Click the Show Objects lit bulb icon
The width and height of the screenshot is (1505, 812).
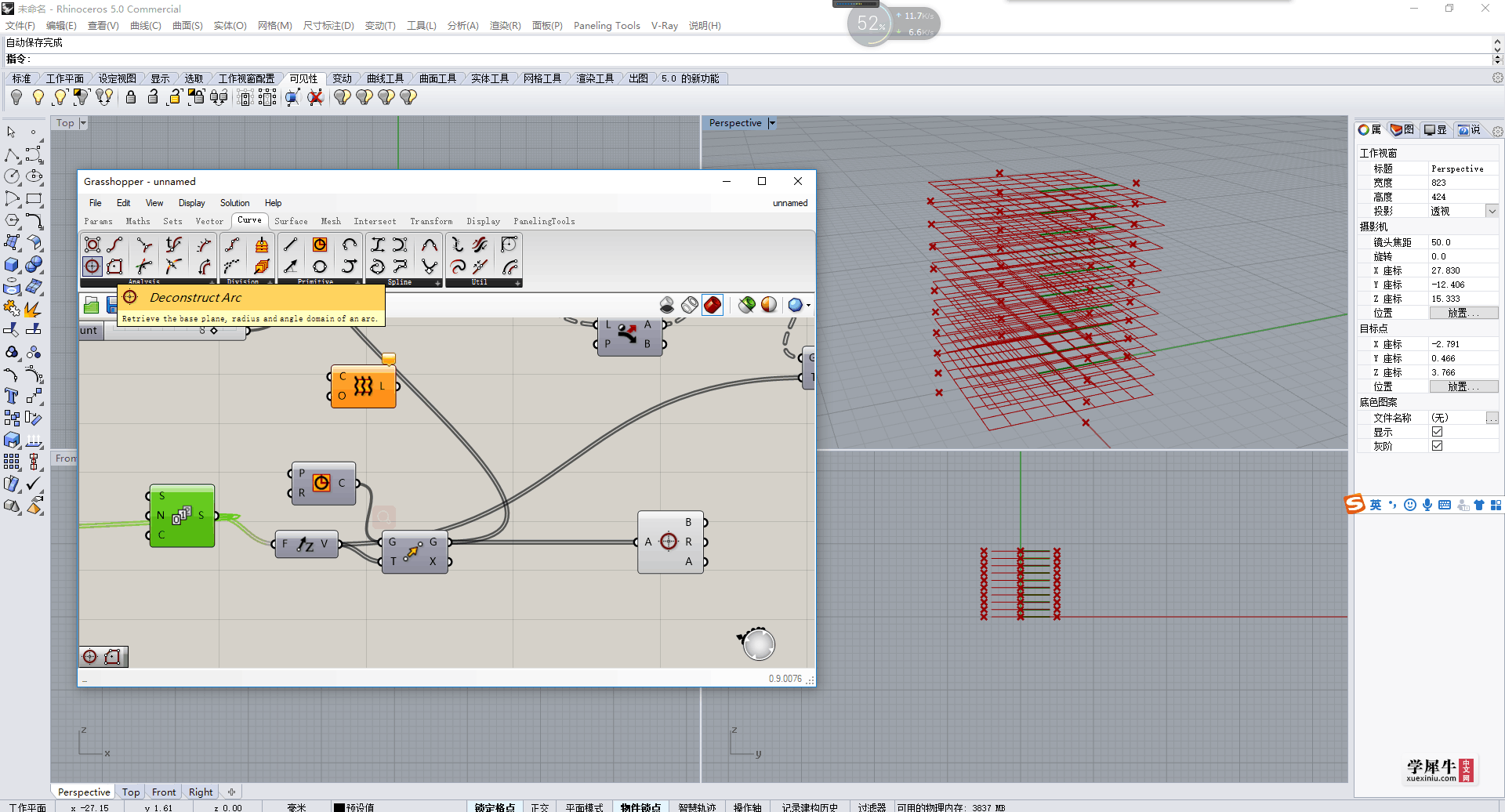coord(38,97)
